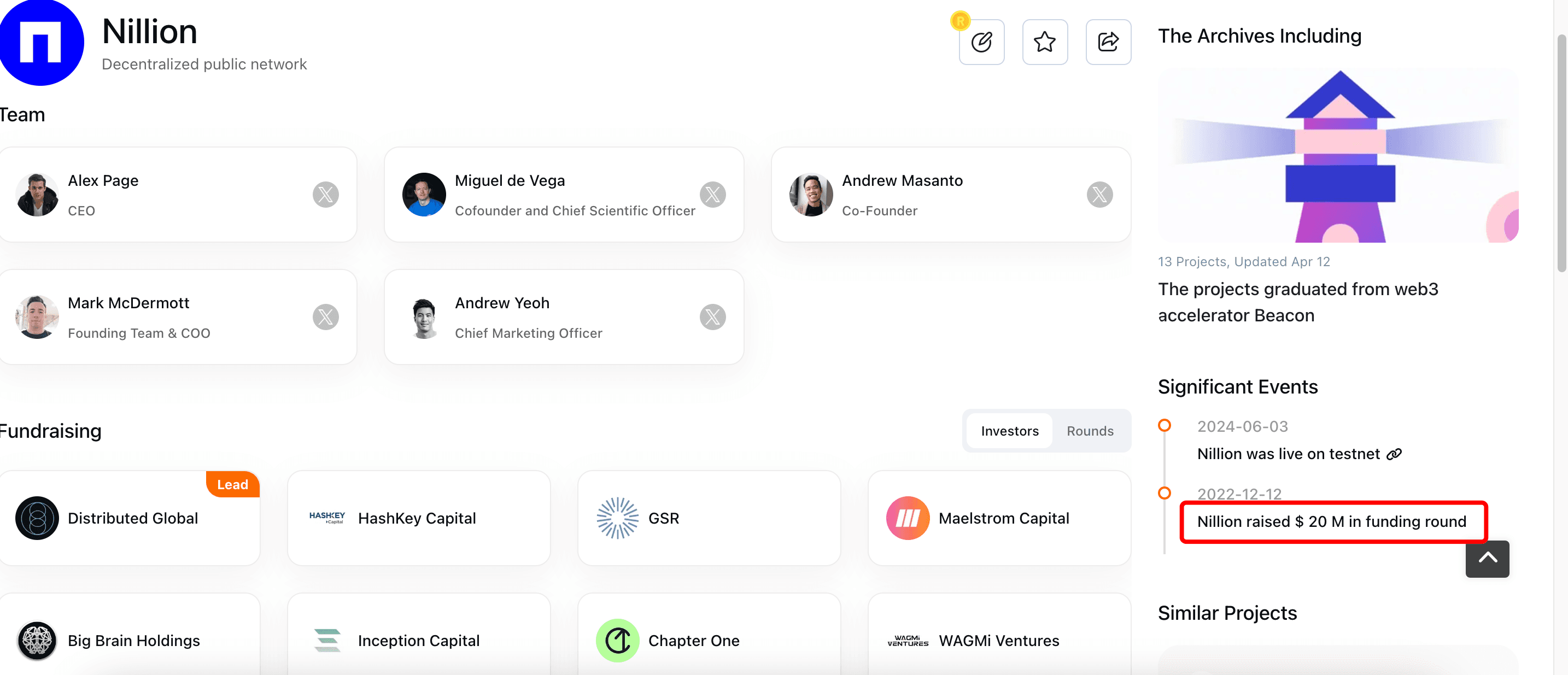The image size is (1568, 675).
Task: Click the Significant Events heading
Action: 1237,387
